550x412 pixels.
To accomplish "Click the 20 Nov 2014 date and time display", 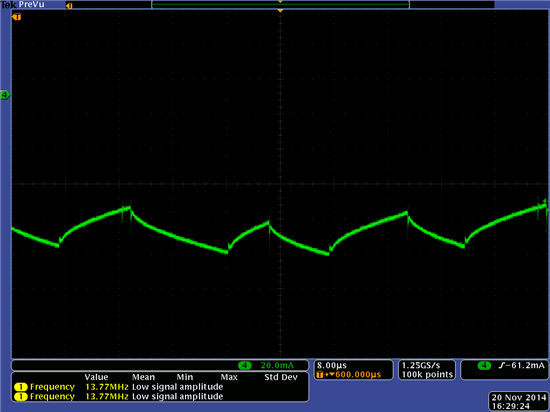I will click(519, 401).
